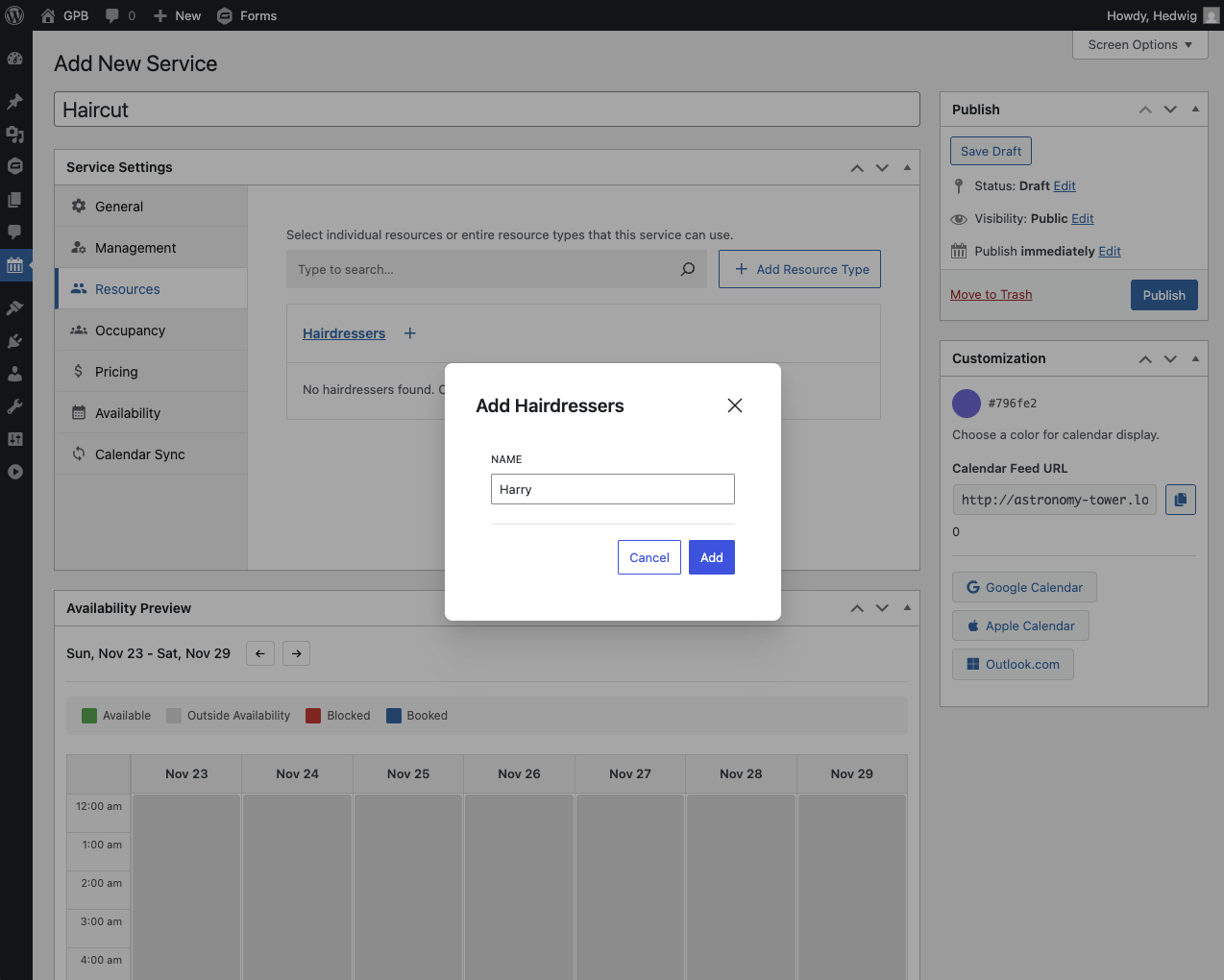
Task: Click the Add button in dialog
Action: 711,557
